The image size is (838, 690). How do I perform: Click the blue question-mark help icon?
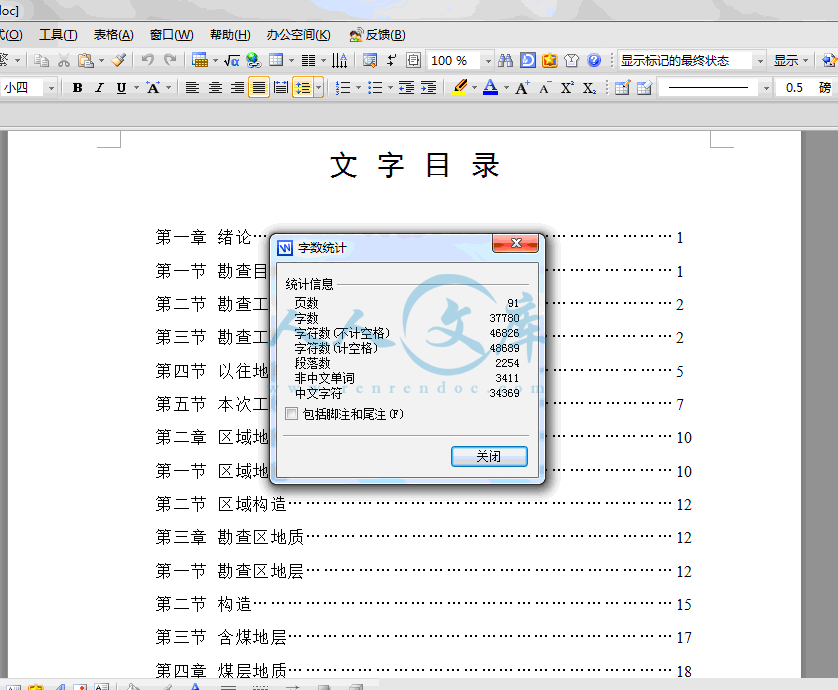[594, 60]
